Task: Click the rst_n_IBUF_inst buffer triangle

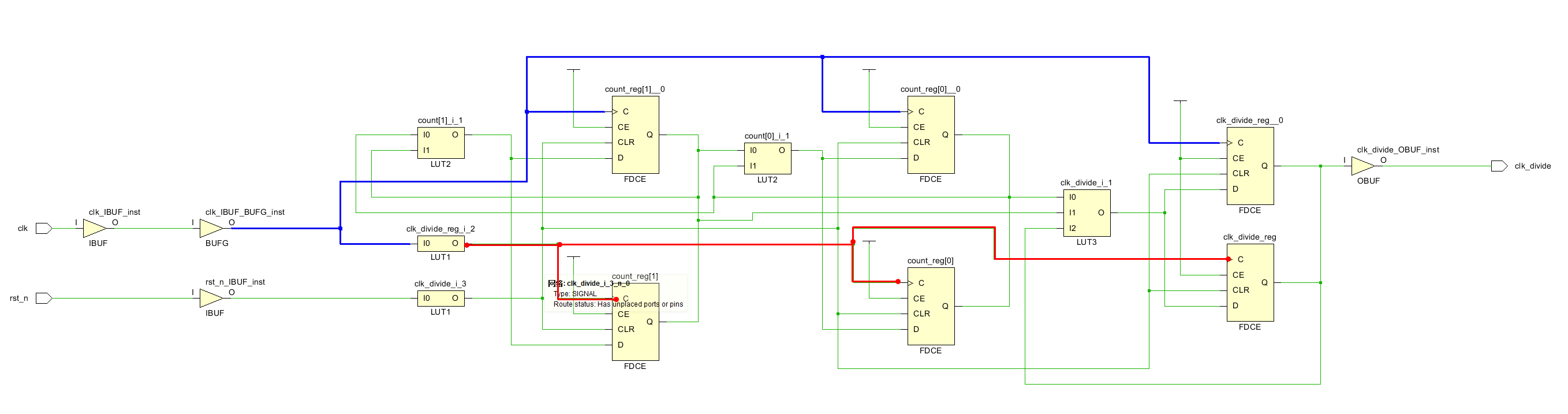Action: pyautogui.click(x=212, y=299)
